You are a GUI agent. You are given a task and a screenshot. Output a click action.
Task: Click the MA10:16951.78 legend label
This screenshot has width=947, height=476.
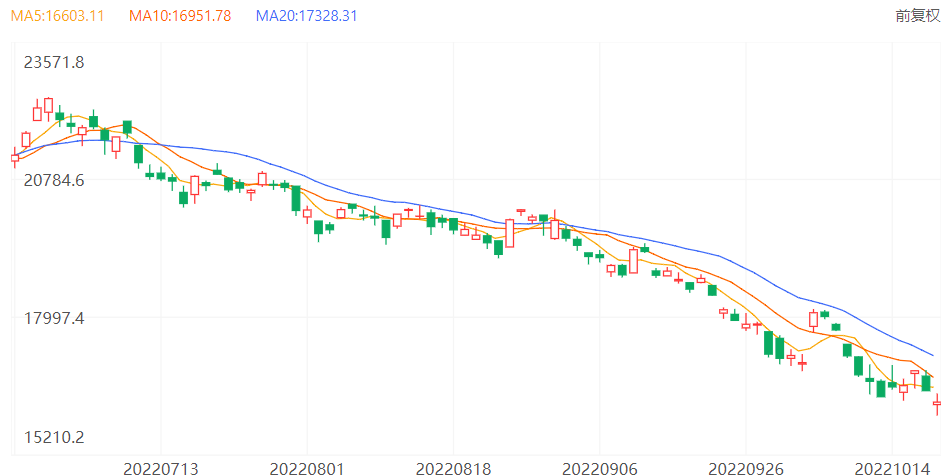point(180,16)
